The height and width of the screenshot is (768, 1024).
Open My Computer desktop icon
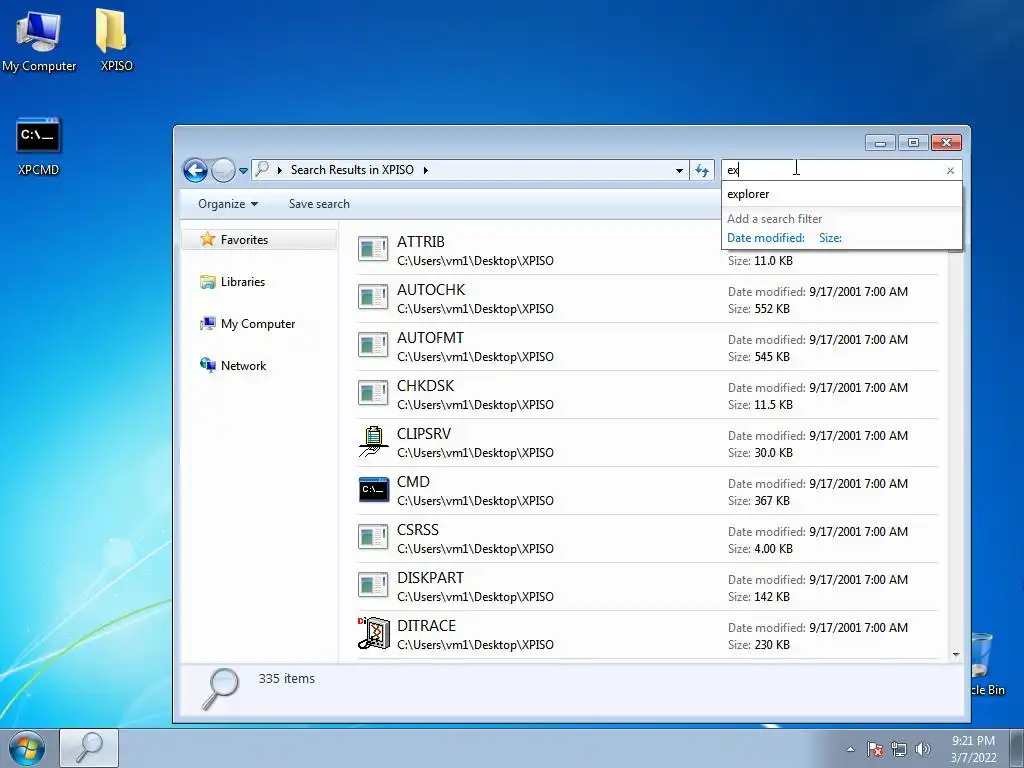(39, 40)
